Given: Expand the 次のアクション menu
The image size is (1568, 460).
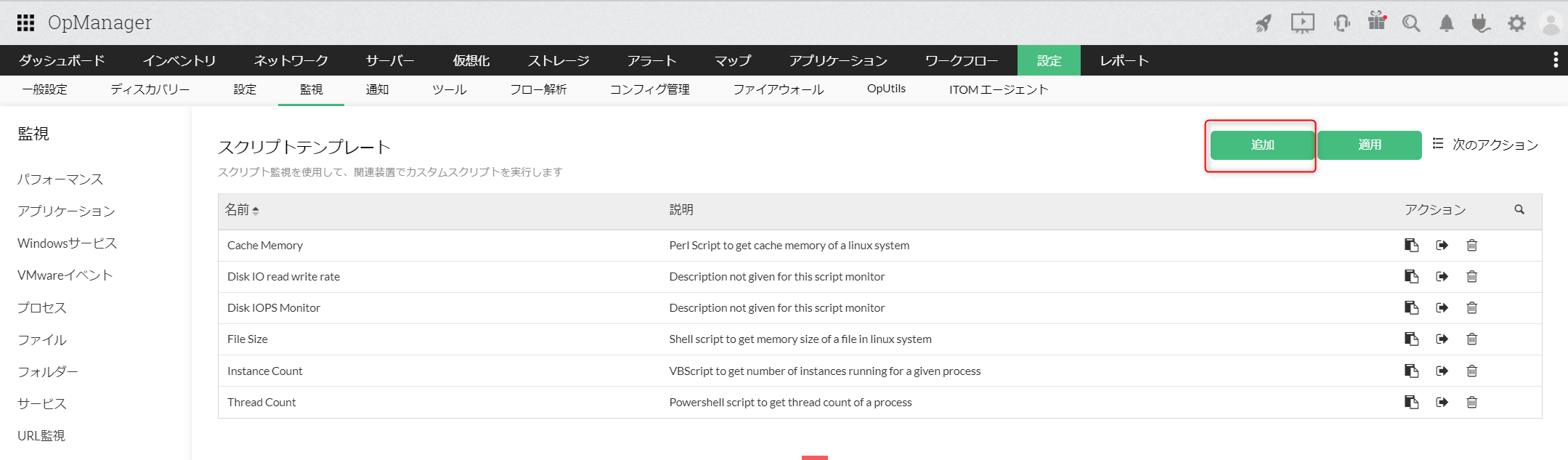Looking at the screenshot, I should (x=1485, y=145).
